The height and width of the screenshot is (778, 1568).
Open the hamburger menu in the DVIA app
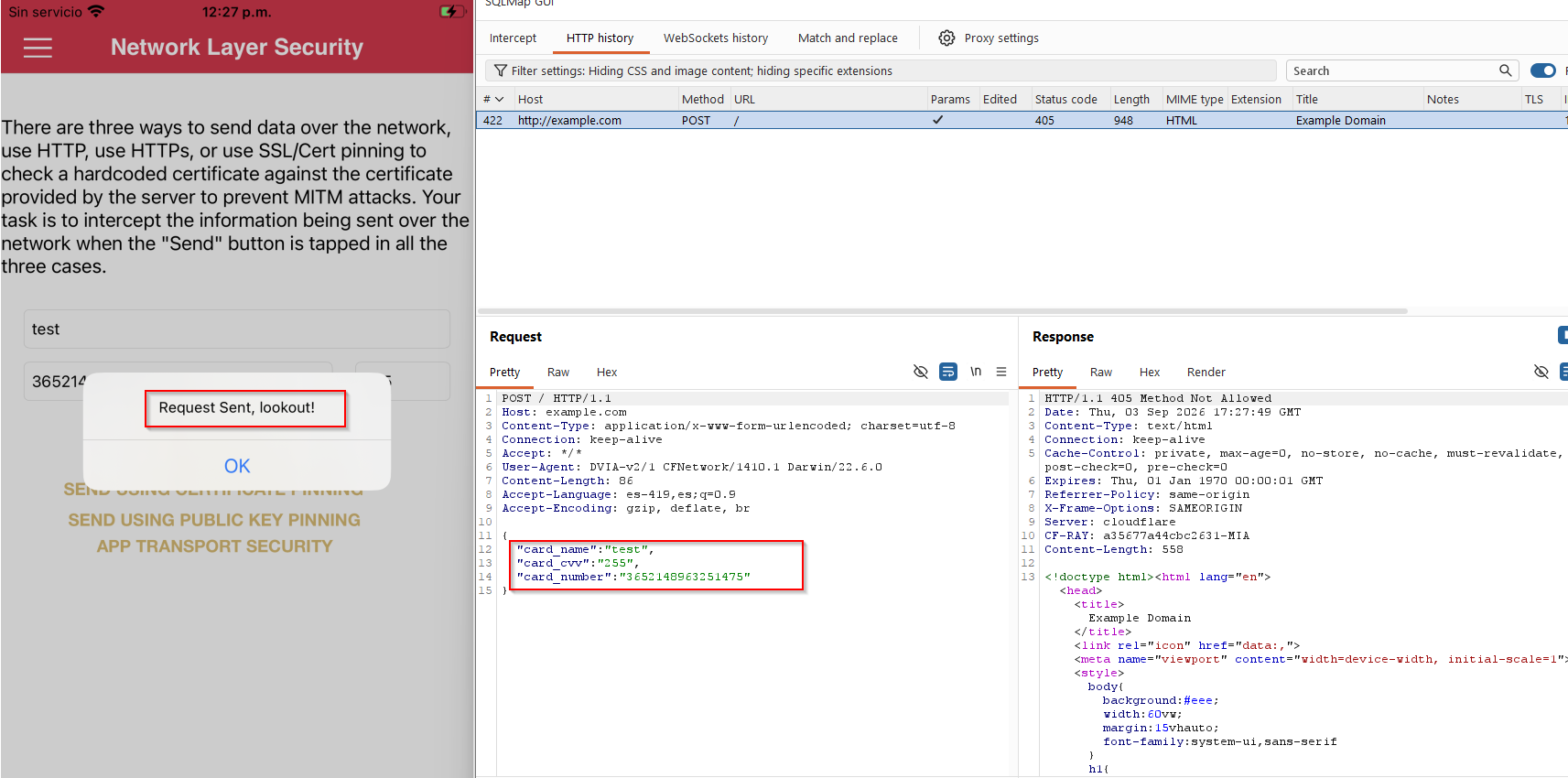[x=38, y=48]
